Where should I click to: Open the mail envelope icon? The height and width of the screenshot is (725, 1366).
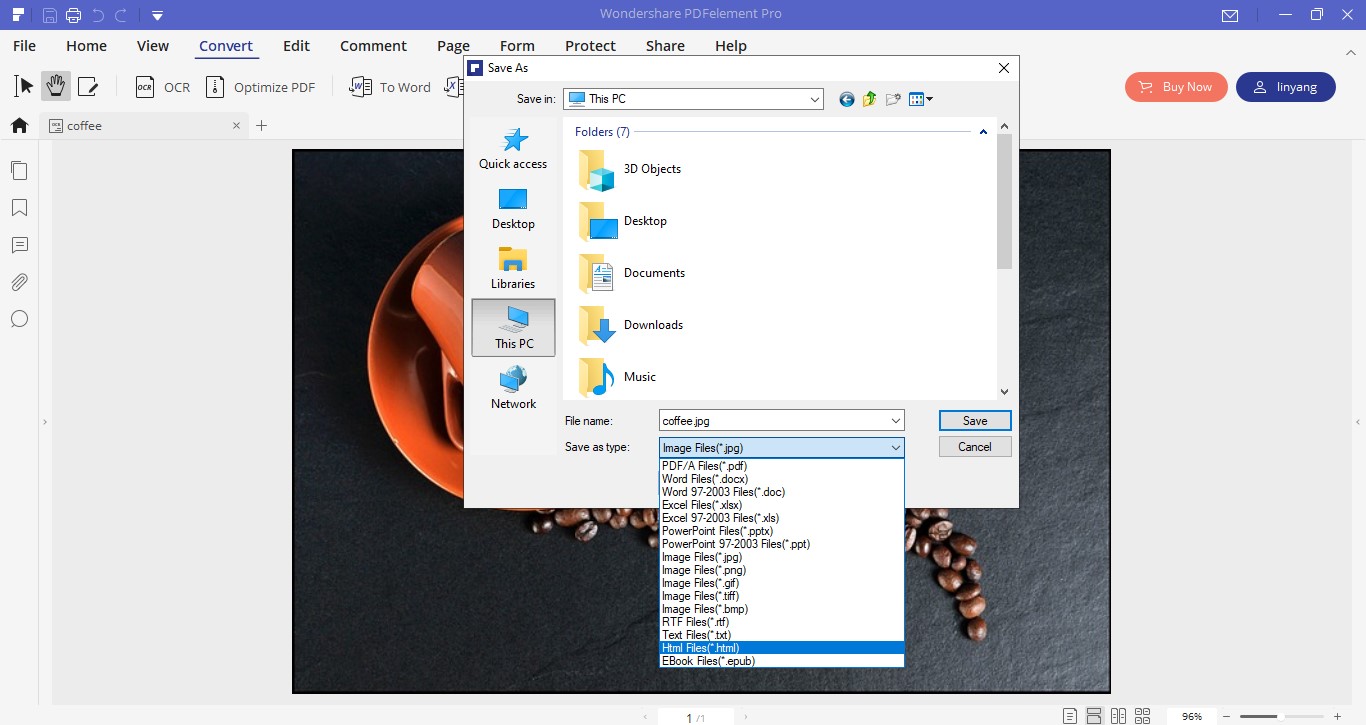(1230, 15)
